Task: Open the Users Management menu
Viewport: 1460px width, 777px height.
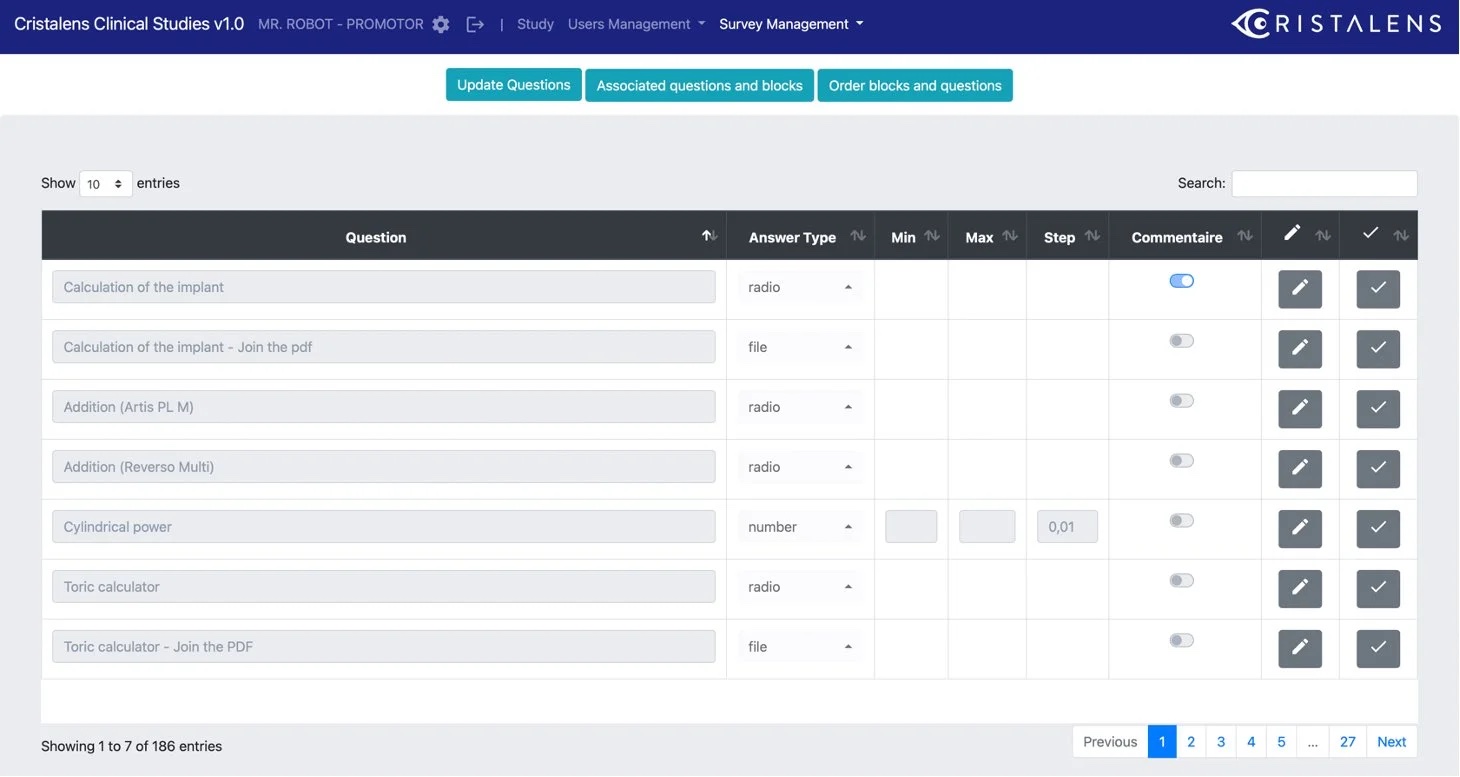Action: [x=636, y=24]
